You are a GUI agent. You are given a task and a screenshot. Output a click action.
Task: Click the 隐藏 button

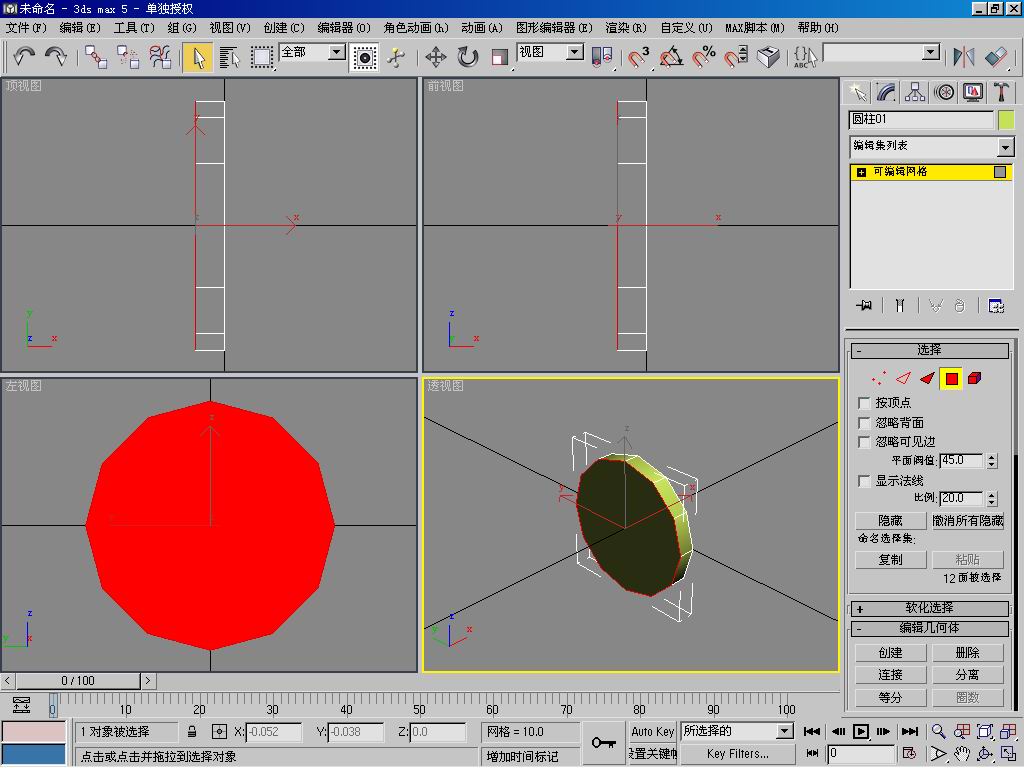(x=890, y=520)
